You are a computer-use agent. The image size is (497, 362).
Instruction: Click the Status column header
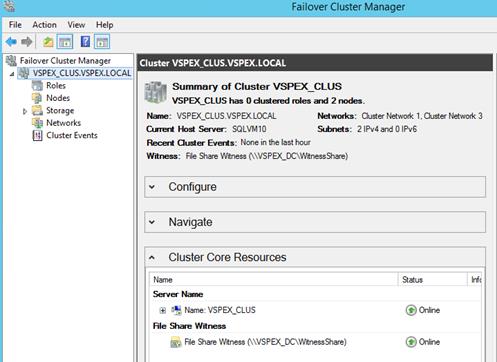pos(433,280)
